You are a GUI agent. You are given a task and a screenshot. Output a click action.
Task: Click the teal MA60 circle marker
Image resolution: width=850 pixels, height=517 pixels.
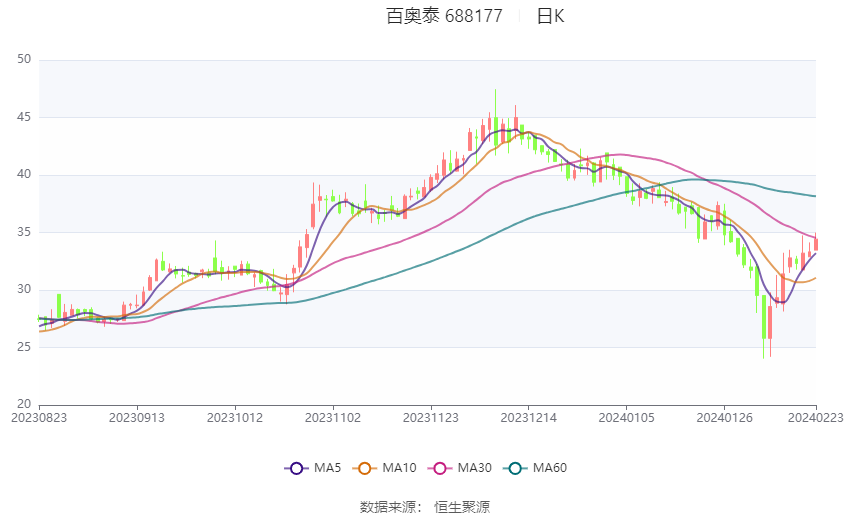[515, 468]
